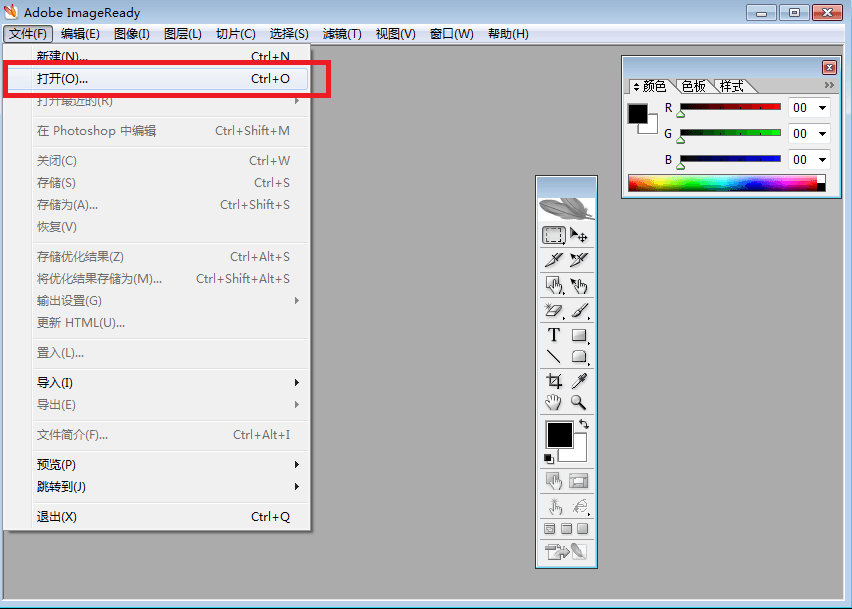852x609 pixels.
Task: Switch to full screen mode
Action: [x=582, y=529]
